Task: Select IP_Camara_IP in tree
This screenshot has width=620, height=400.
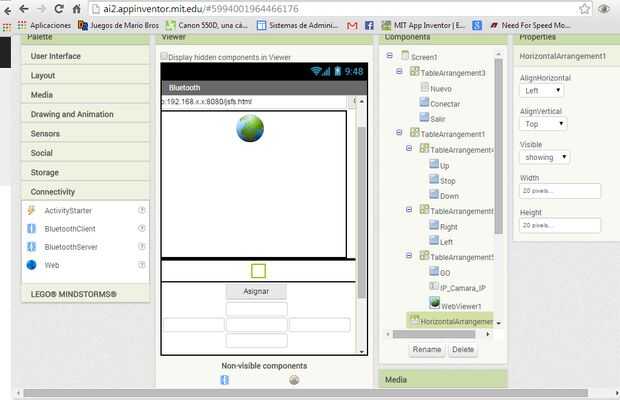Action: tap(457, 288)
